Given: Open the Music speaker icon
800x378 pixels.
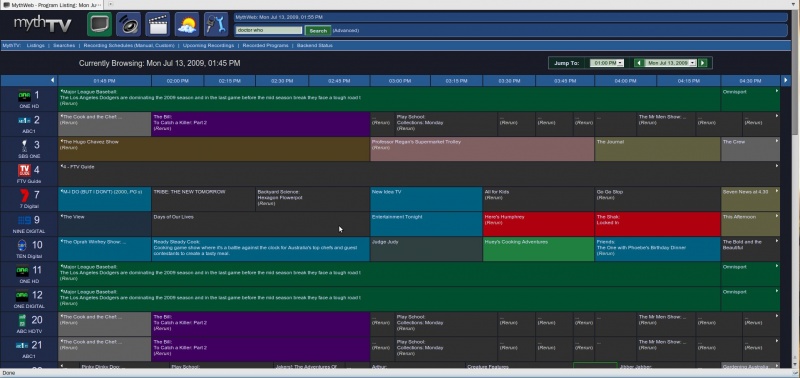Looking at the screenshot, I should [129, 24].
